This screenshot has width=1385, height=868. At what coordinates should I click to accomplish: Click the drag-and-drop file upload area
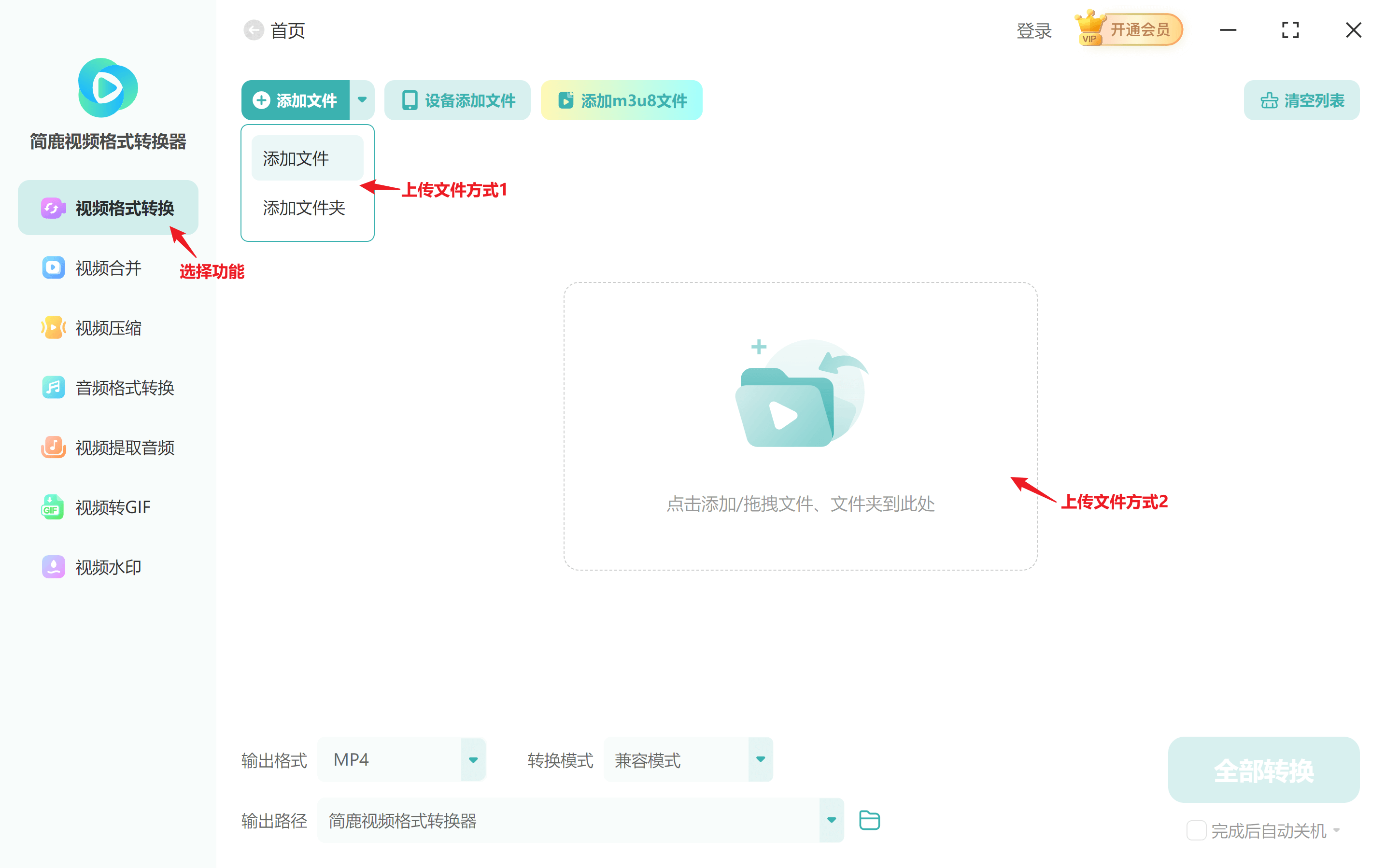(799, 425)
